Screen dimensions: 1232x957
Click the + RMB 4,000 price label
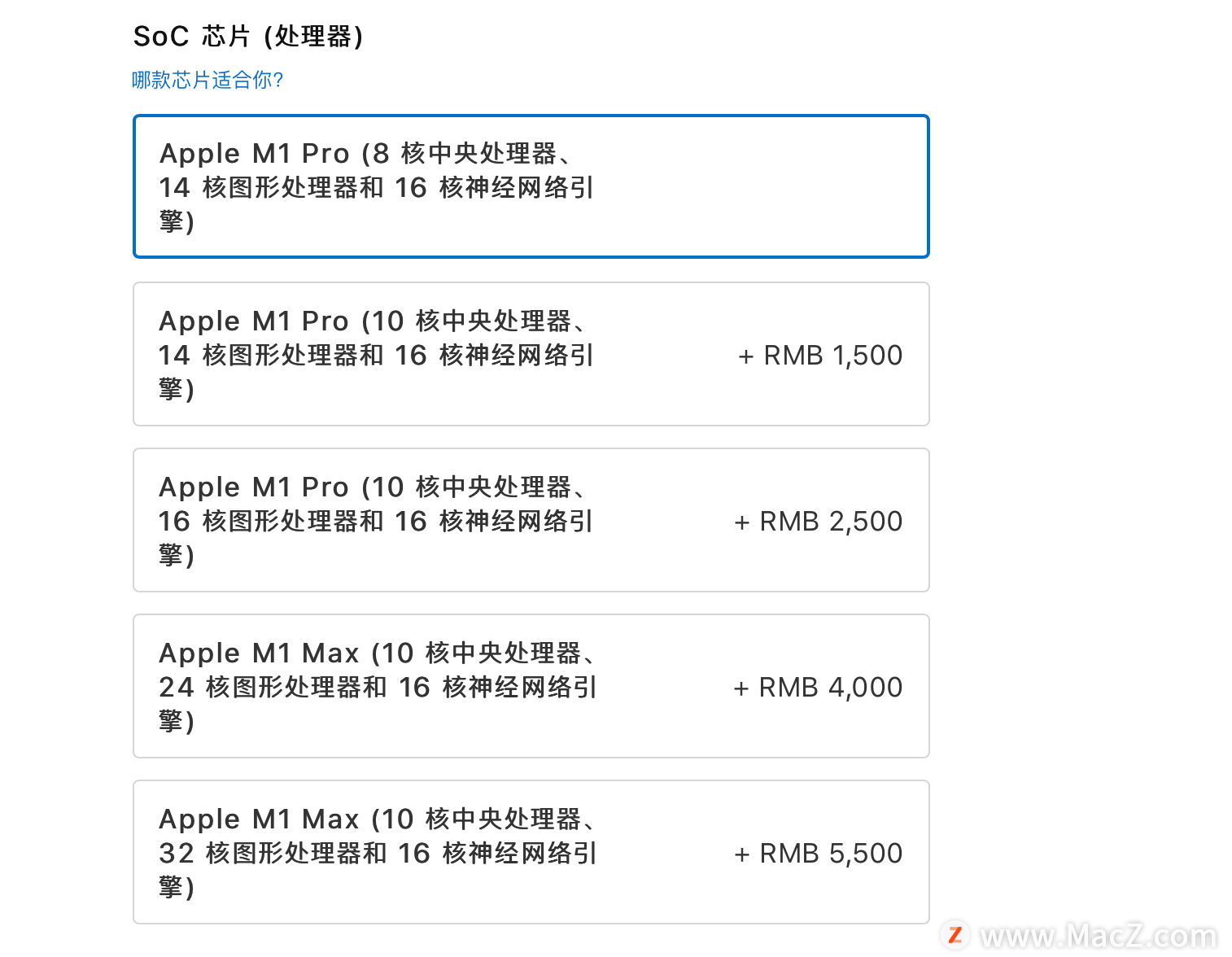[818, 688]
